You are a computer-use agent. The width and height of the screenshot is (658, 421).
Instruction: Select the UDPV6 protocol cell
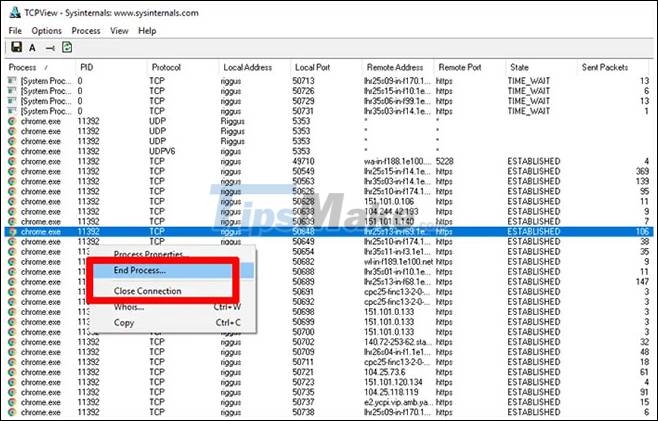[x=162, y=151]
